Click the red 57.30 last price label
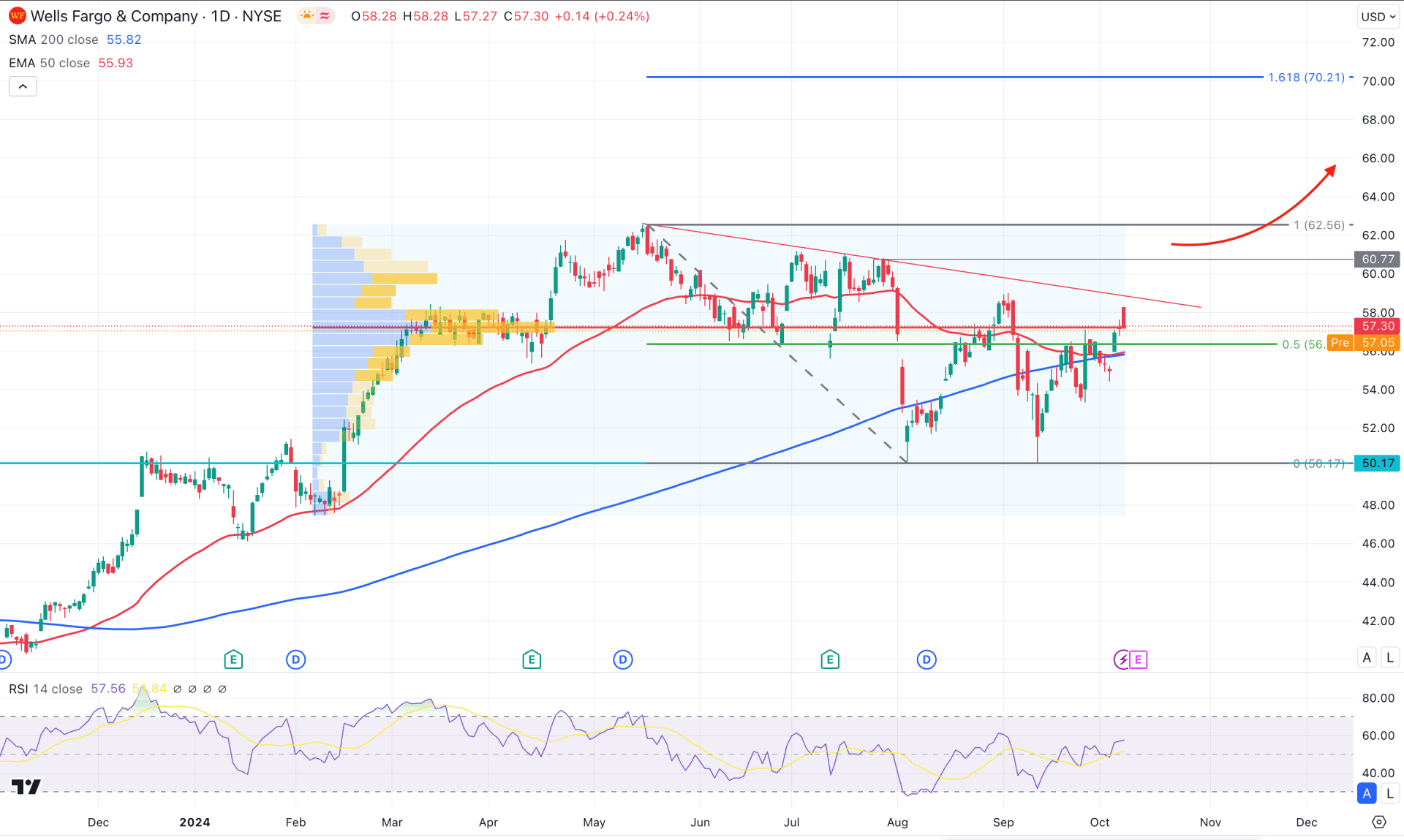 1378,326
